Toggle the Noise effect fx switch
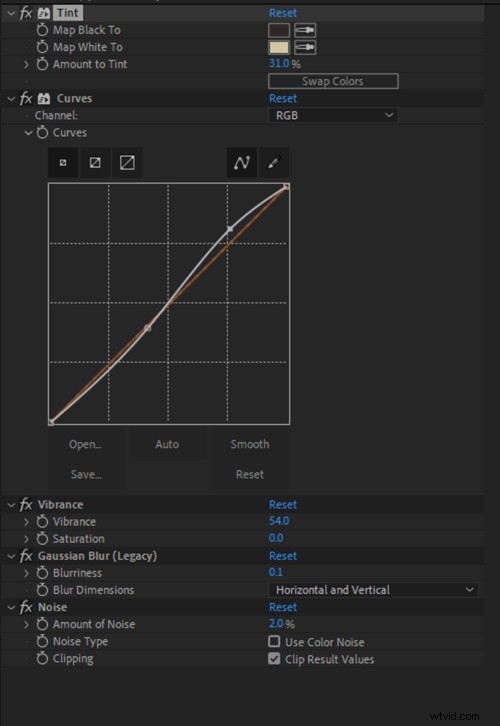 pyautogui.click(x=26, y=607)
